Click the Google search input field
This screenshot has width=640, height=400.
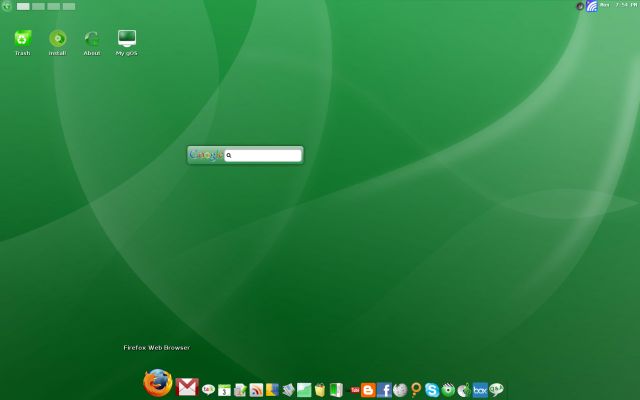coord(263,155)
